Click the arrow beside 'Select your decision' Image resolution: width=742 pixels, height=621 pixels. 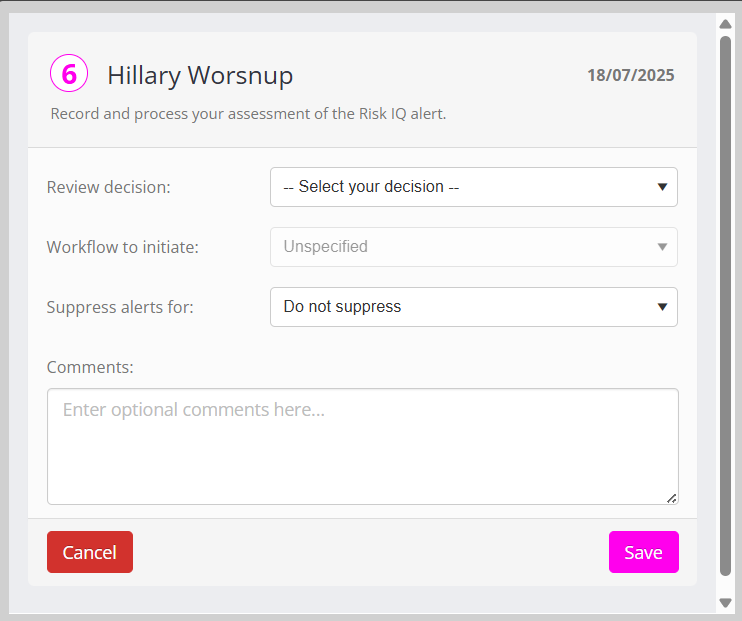click(662, 187)
